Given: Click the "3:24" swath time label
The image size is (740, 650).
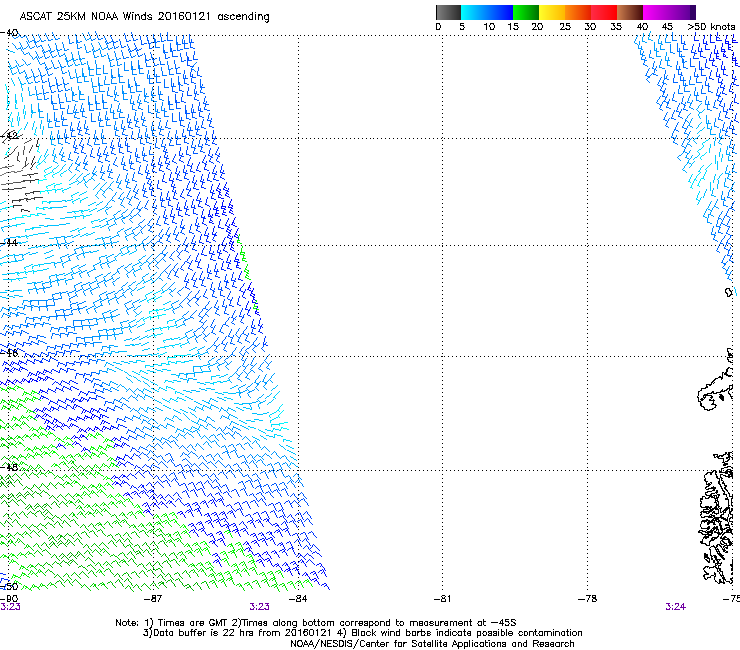Looking at the screenshot, I should pyautogui.click(x=675, y=607).
